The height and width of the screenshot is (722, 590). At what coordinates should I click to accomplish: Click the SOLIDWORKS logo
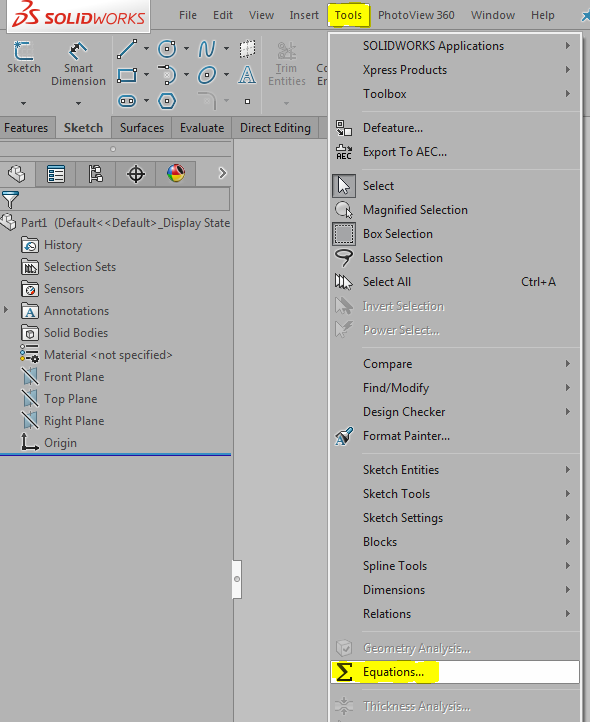click(x=79, y=16)
